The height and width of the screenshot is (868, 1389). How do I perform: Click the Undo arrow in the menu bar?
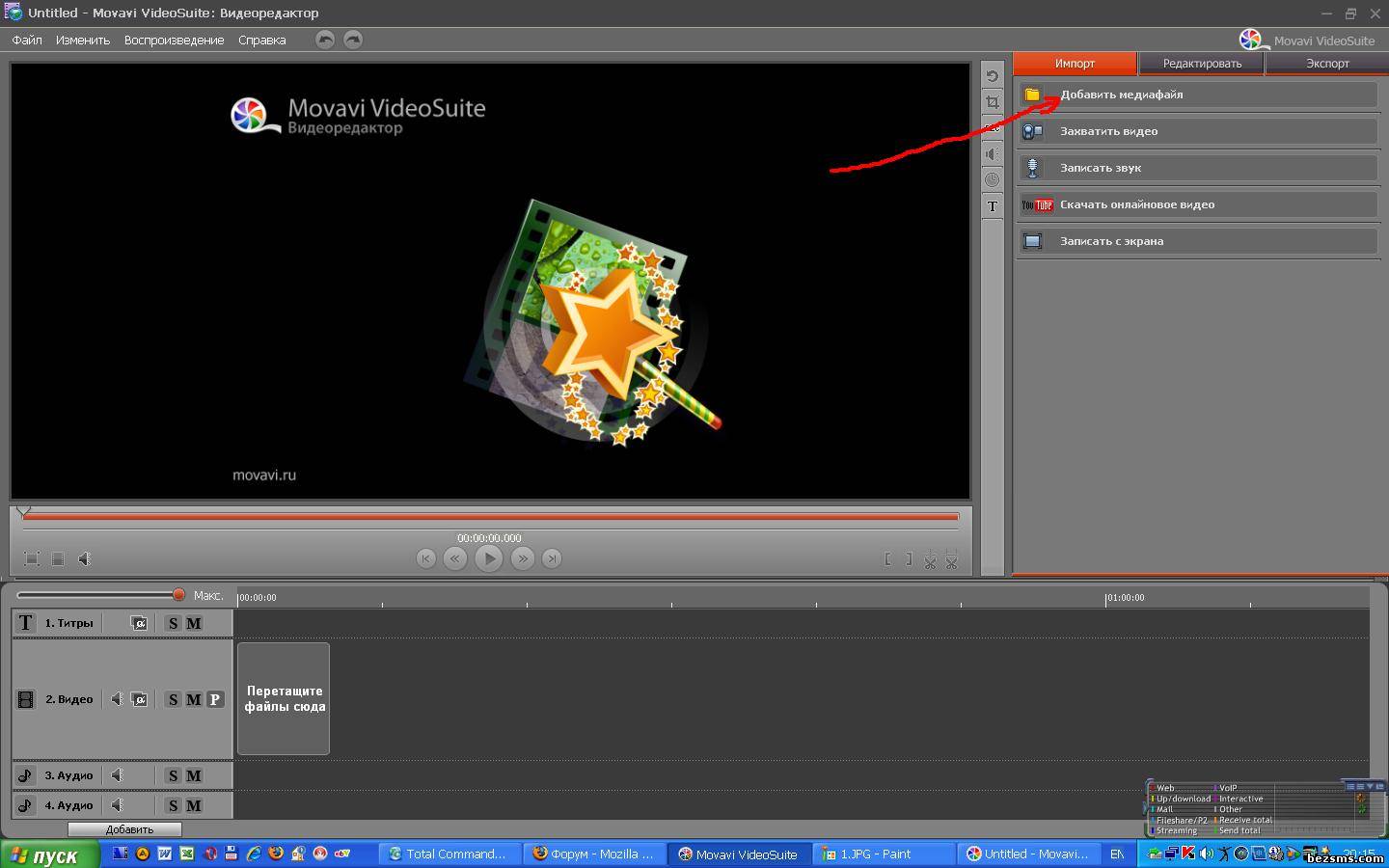[x=325, y=40]
